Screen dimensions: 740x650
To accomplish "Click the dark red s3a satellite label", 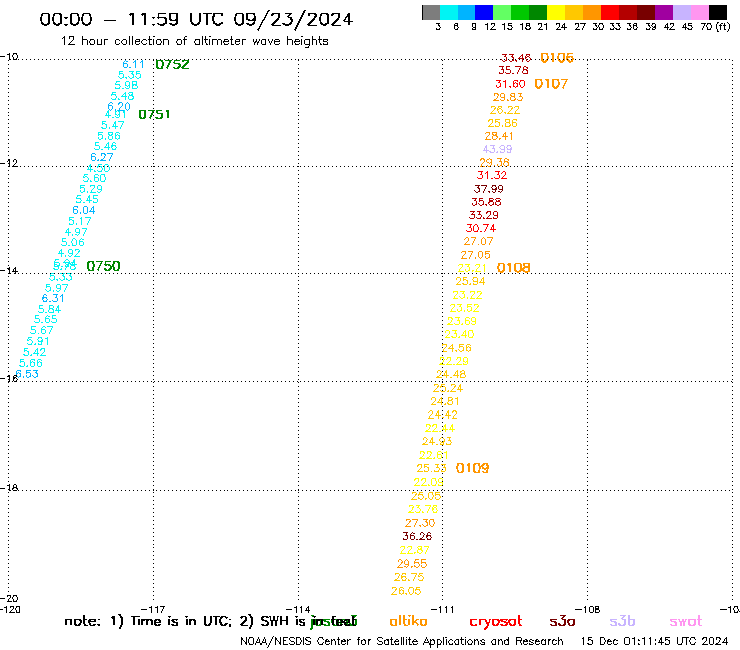I will [x=562, y=622].
